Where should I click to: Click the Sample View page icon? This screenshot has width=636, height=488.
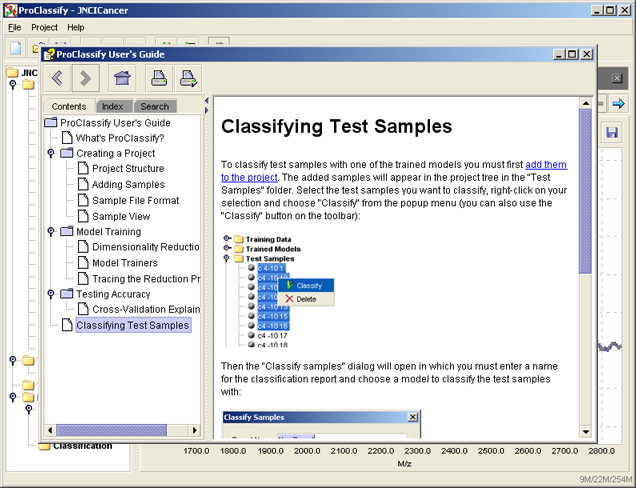[83, 216]
